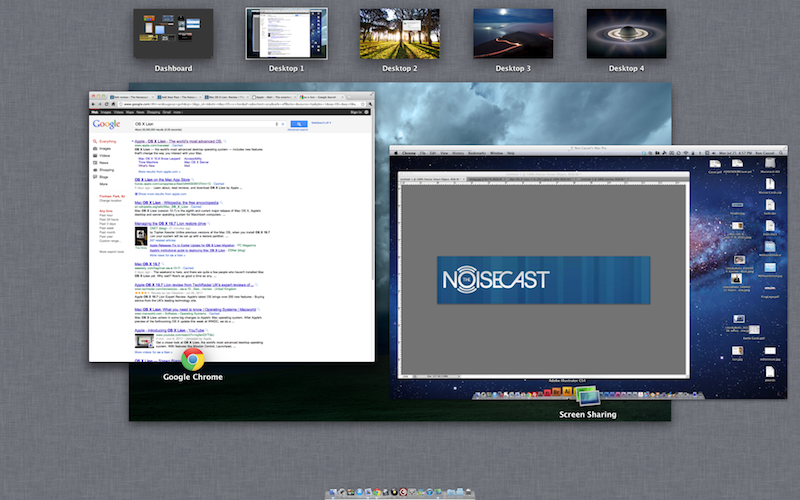Click Sign in on Google's black bar
The height and width of the screenshot is (500, 800).
click(x=356, y=112)
